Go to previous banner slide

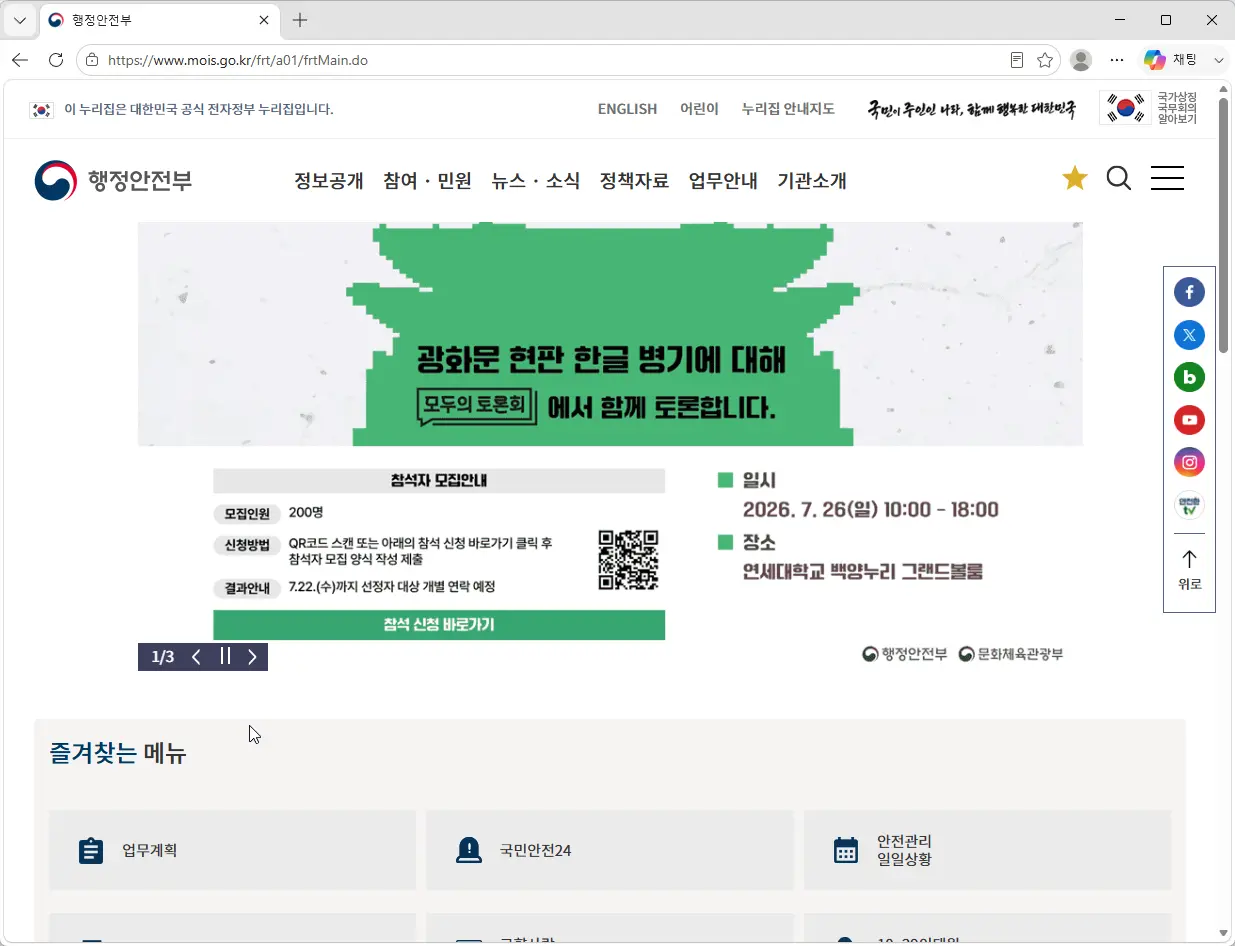coord(196,657)
